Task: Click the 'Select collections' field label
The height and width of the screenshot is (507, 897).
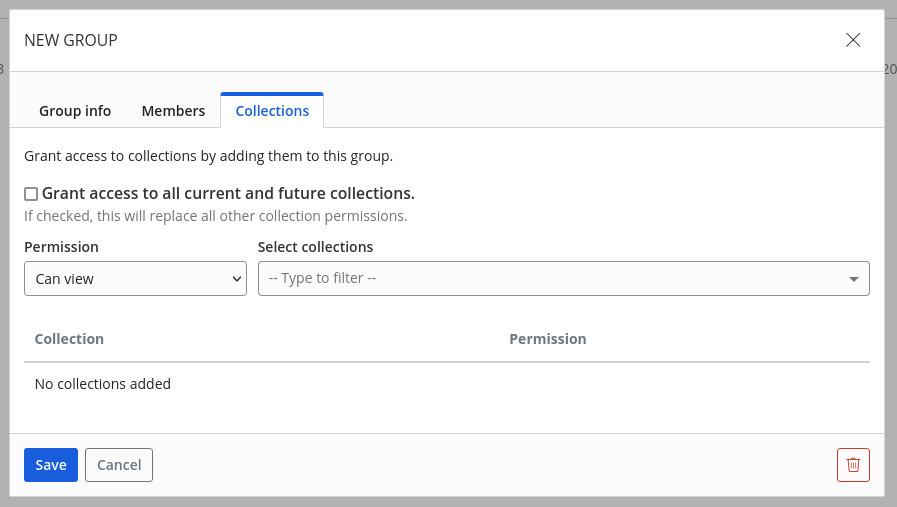Action: tap(315, 247)
